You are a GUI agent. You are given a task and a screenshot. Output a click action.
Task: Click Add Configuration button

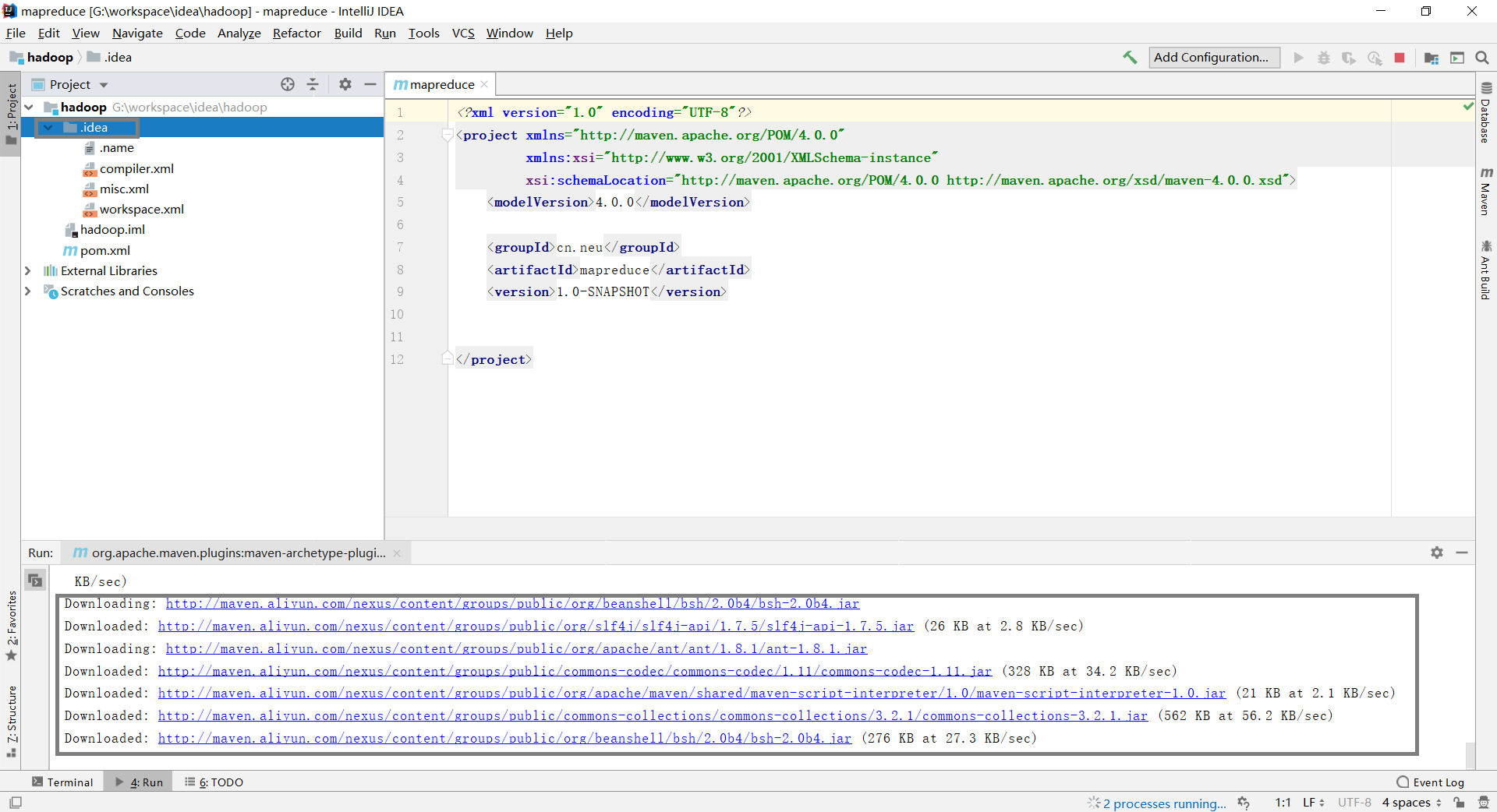pos(1214,58)
